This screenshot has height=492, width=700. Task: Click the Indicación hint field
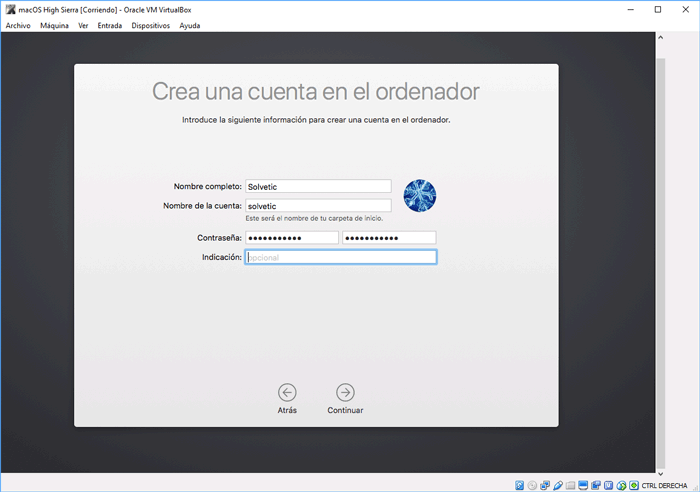click(341, 257)
